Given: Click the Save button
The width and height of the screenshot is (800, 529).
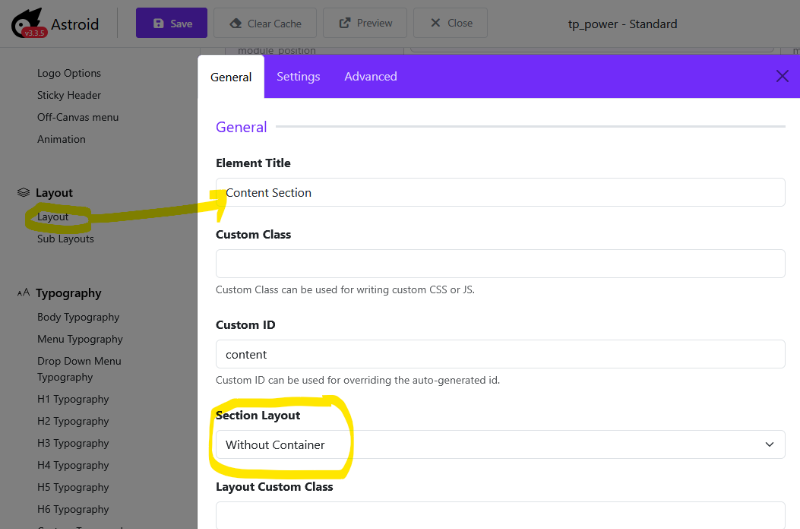Looking at the screenshot, I should click(x=171, y=23).
